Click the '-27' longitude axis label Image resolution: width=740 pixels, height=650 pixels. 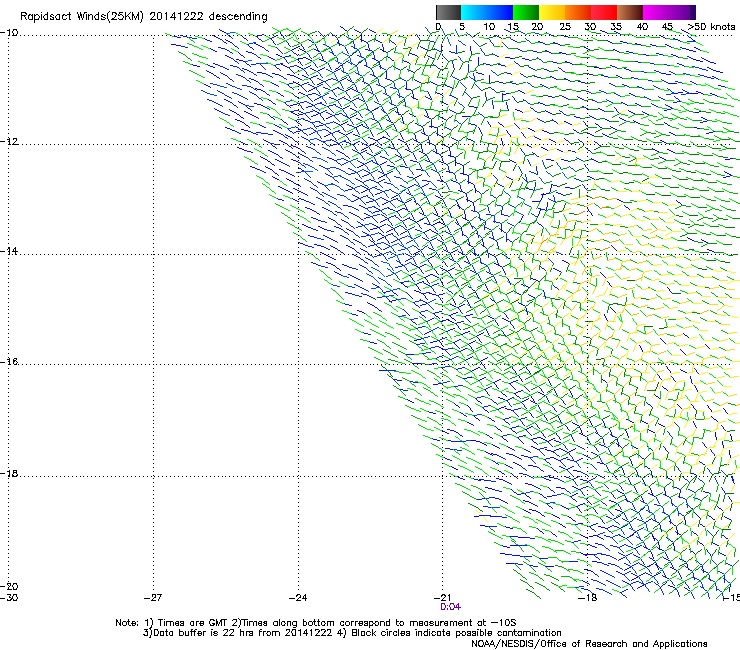point(153,598)
